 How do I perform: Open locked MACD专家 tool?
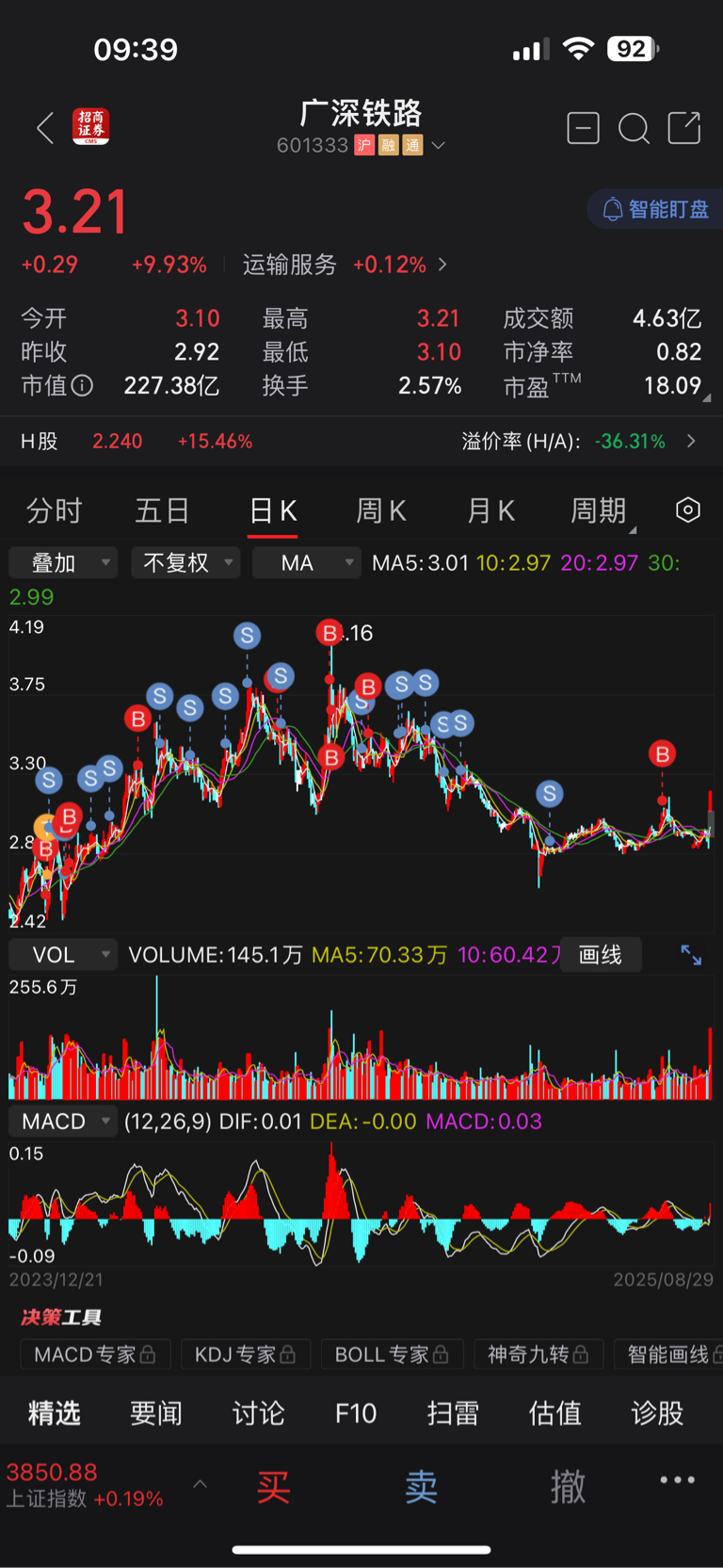95,1354
